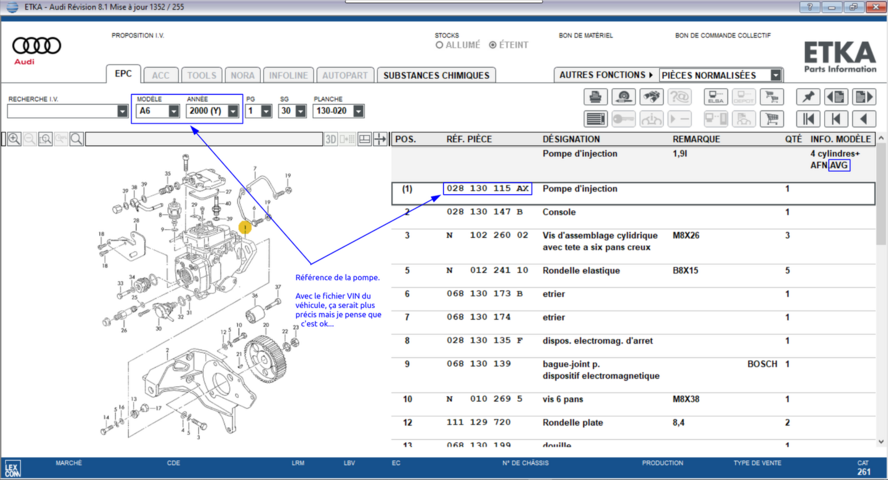Open the MODÈLE A6 dropdown
This screenshot has height=480, width=888.
point(174,112)
